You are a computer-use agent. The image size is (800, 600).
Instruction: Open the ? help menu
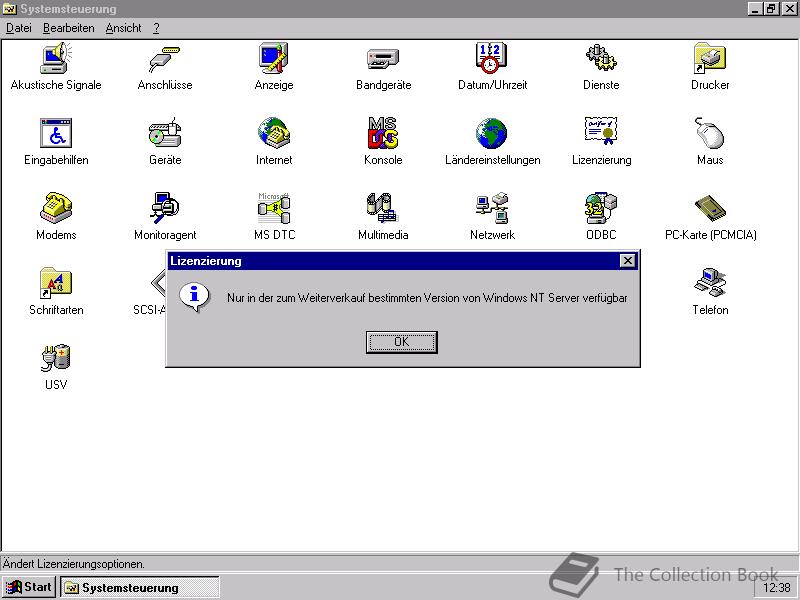[156, 28]
